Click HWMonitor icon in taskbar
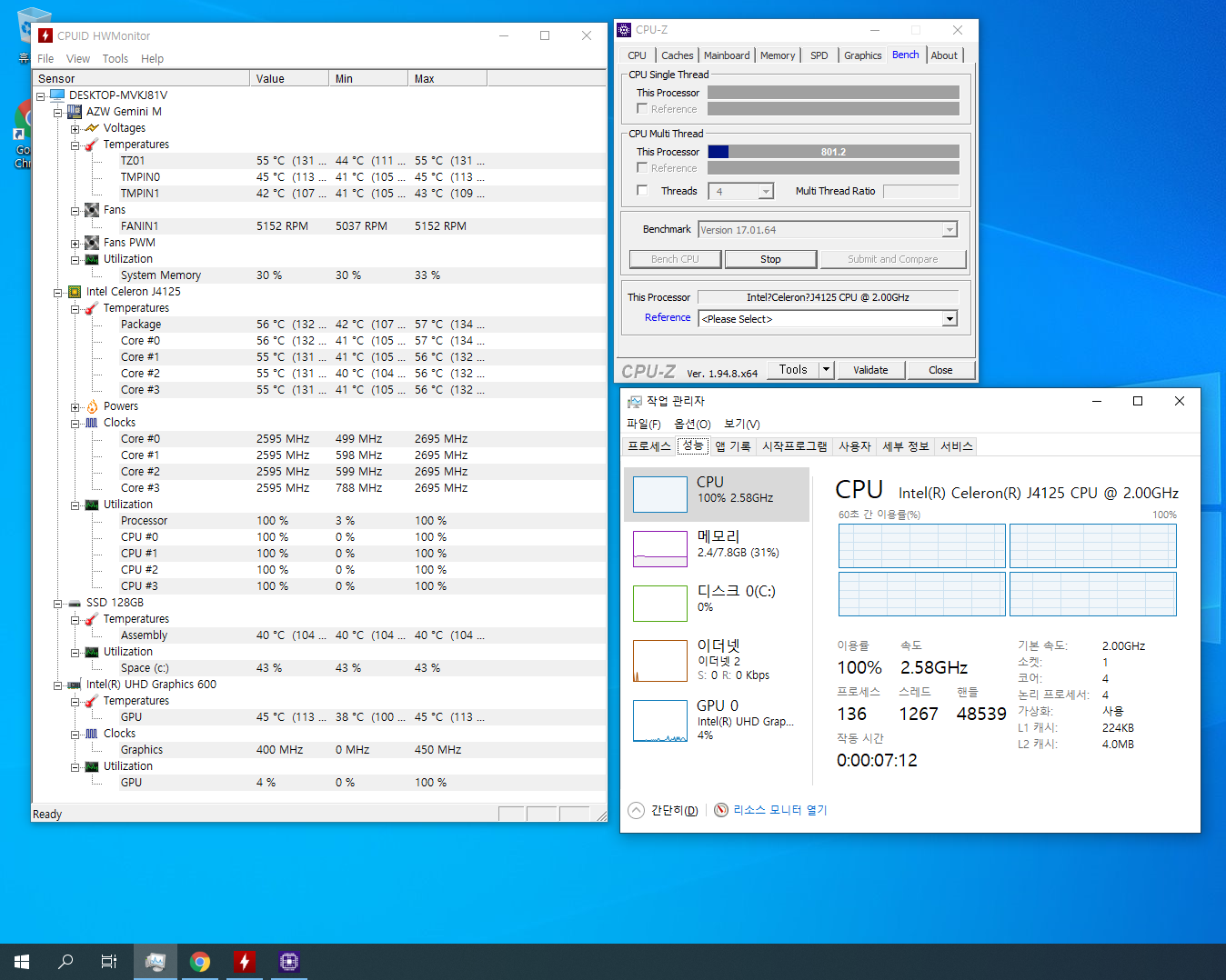The width and height of the screenshot is (1226, 980). [244, 962]
